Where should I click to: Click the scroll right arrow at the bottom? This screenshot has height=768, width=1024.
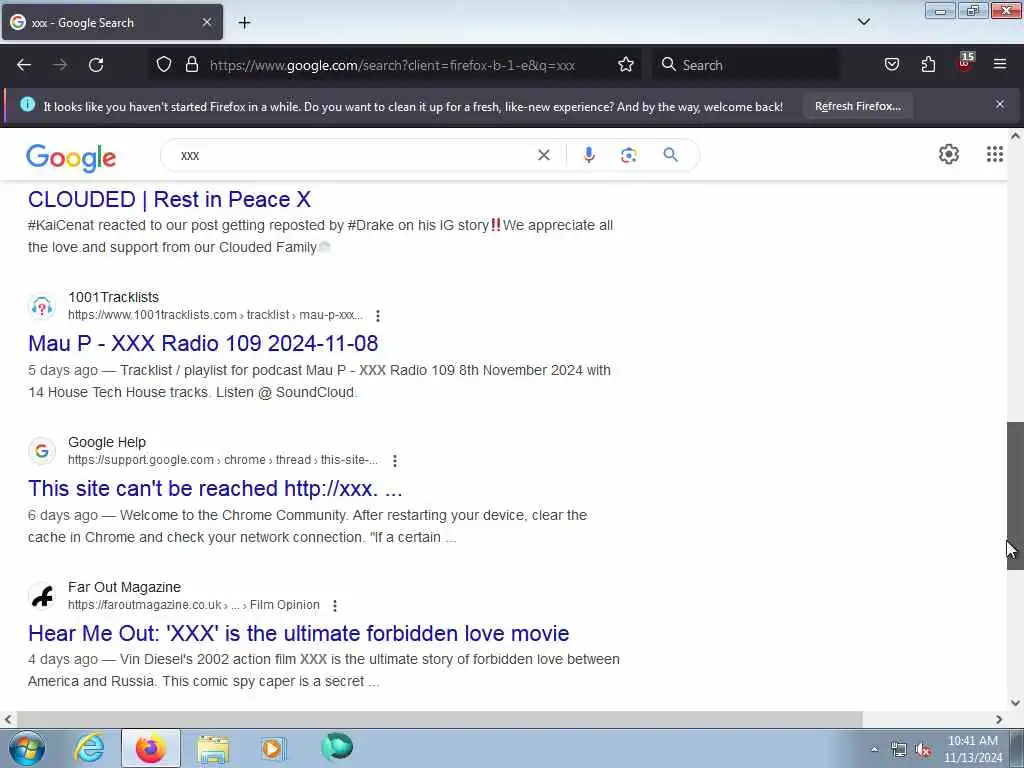click(x=999, y=719)
